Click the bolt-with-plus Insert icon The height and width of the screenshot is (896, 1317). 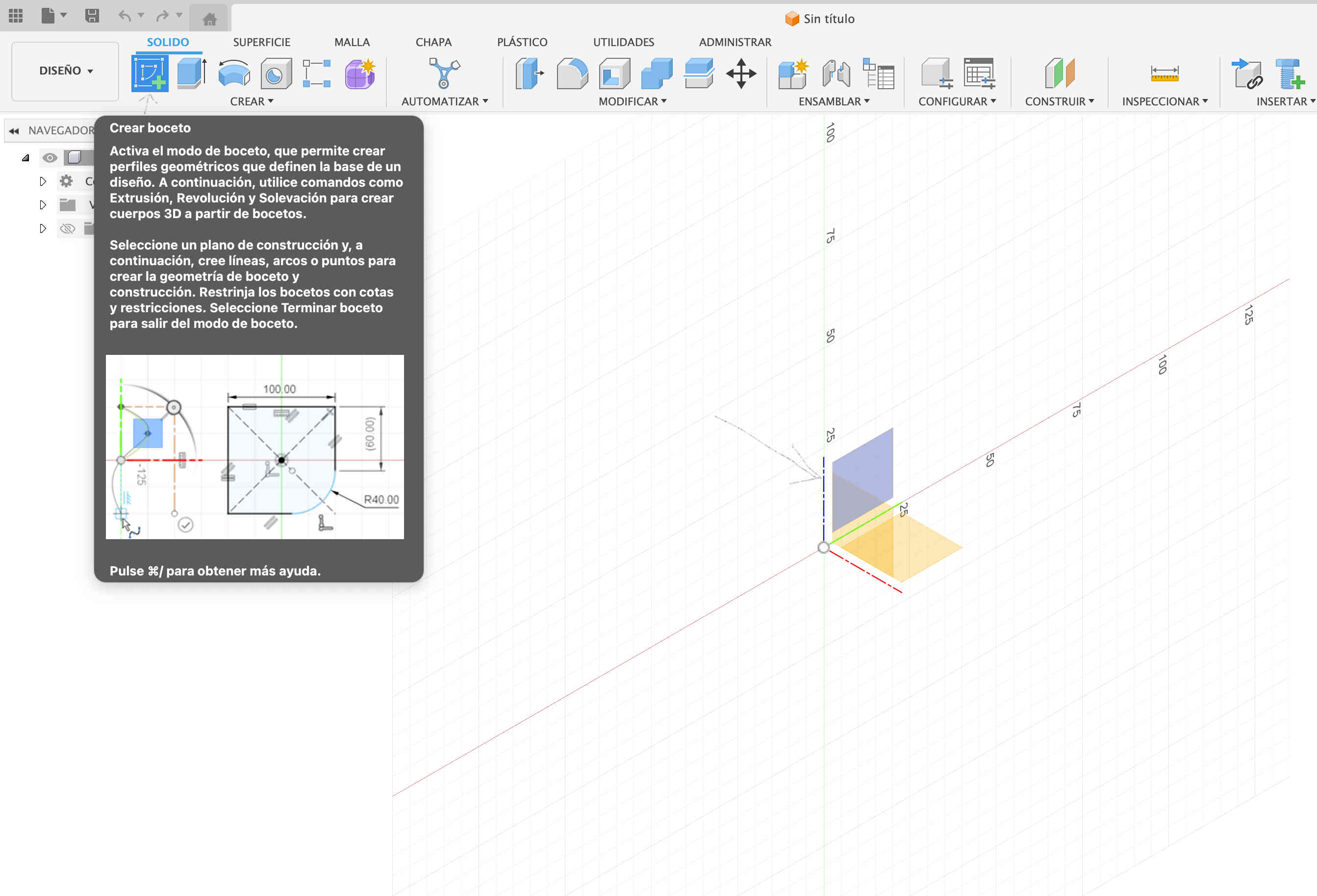point(1290,74)
